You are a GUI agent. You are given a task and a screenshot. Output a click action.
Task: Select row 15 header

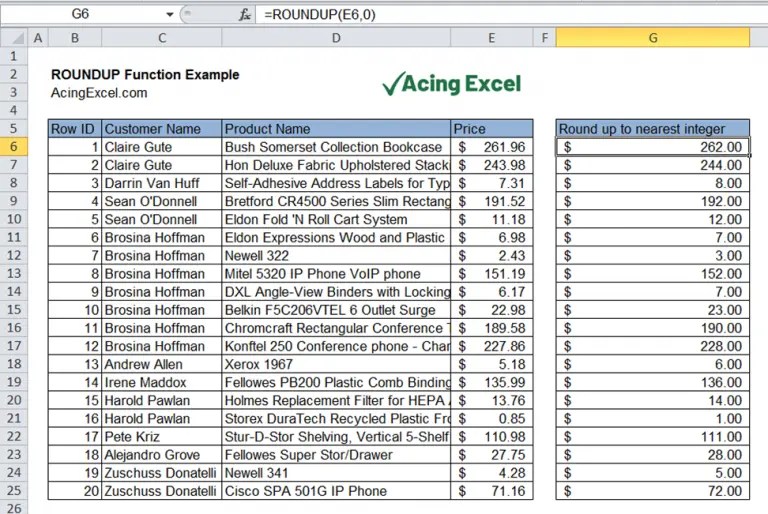click(14, 310)
